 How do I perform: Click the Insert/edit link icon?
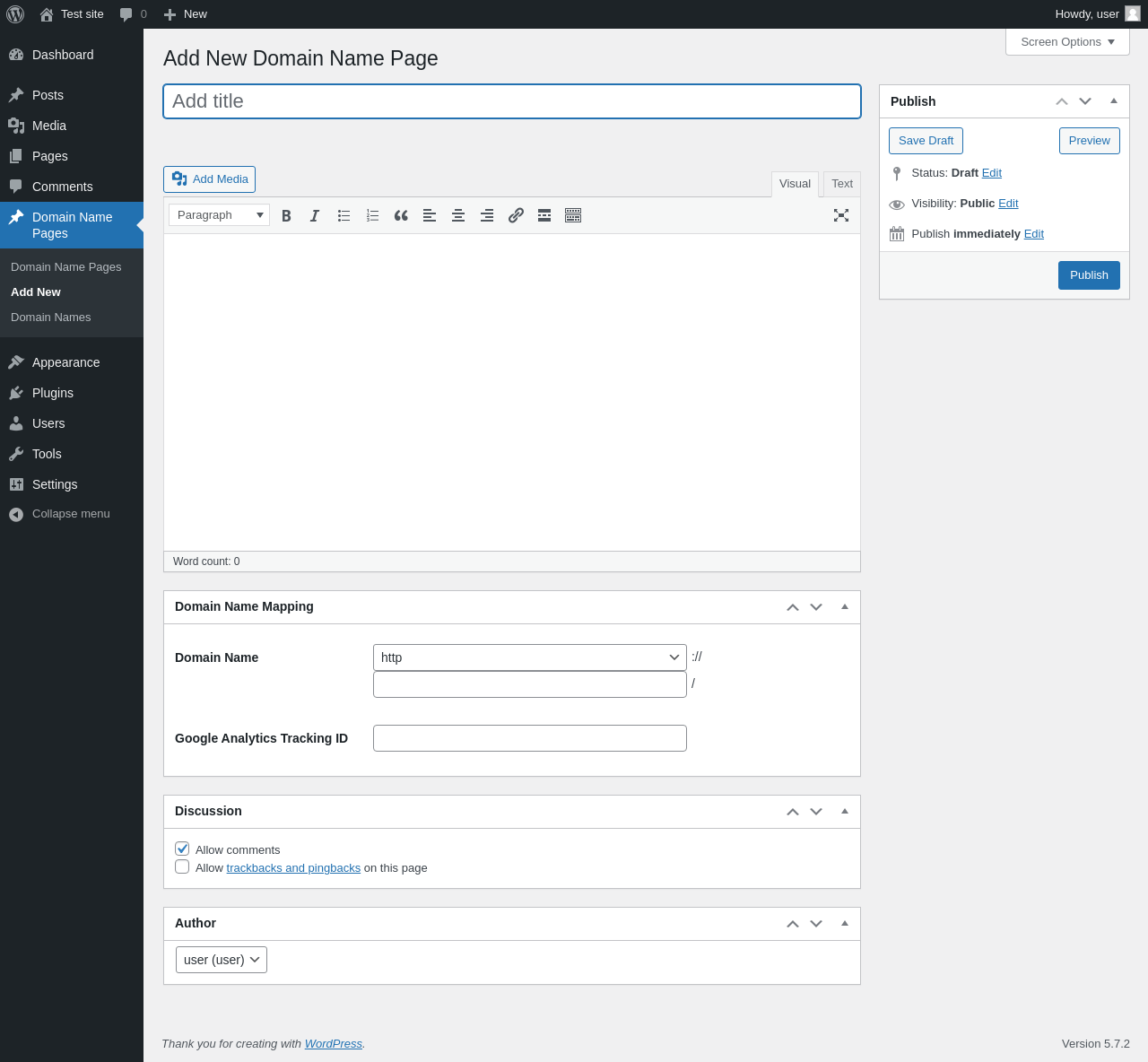click(x=516, y=215)
